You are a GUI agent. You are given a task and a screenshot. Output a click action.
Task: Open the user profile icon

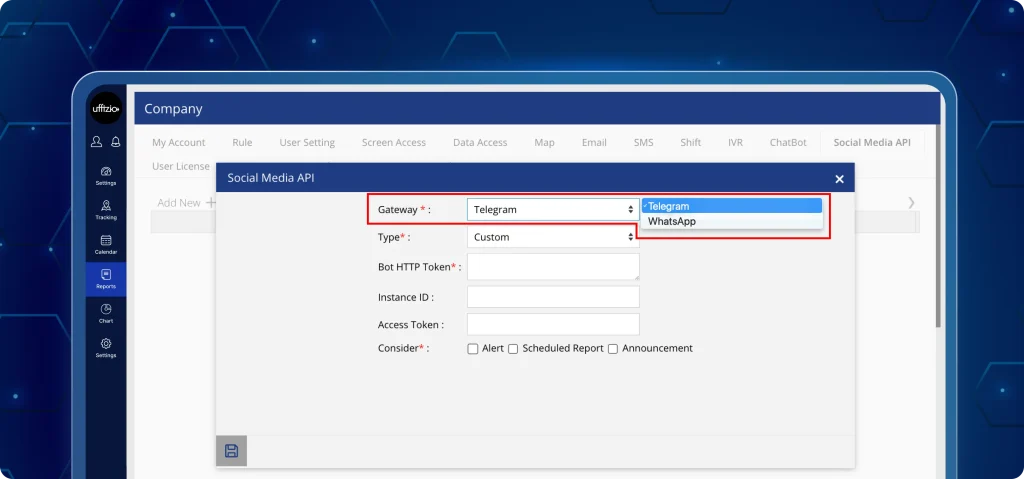(98, 142)
